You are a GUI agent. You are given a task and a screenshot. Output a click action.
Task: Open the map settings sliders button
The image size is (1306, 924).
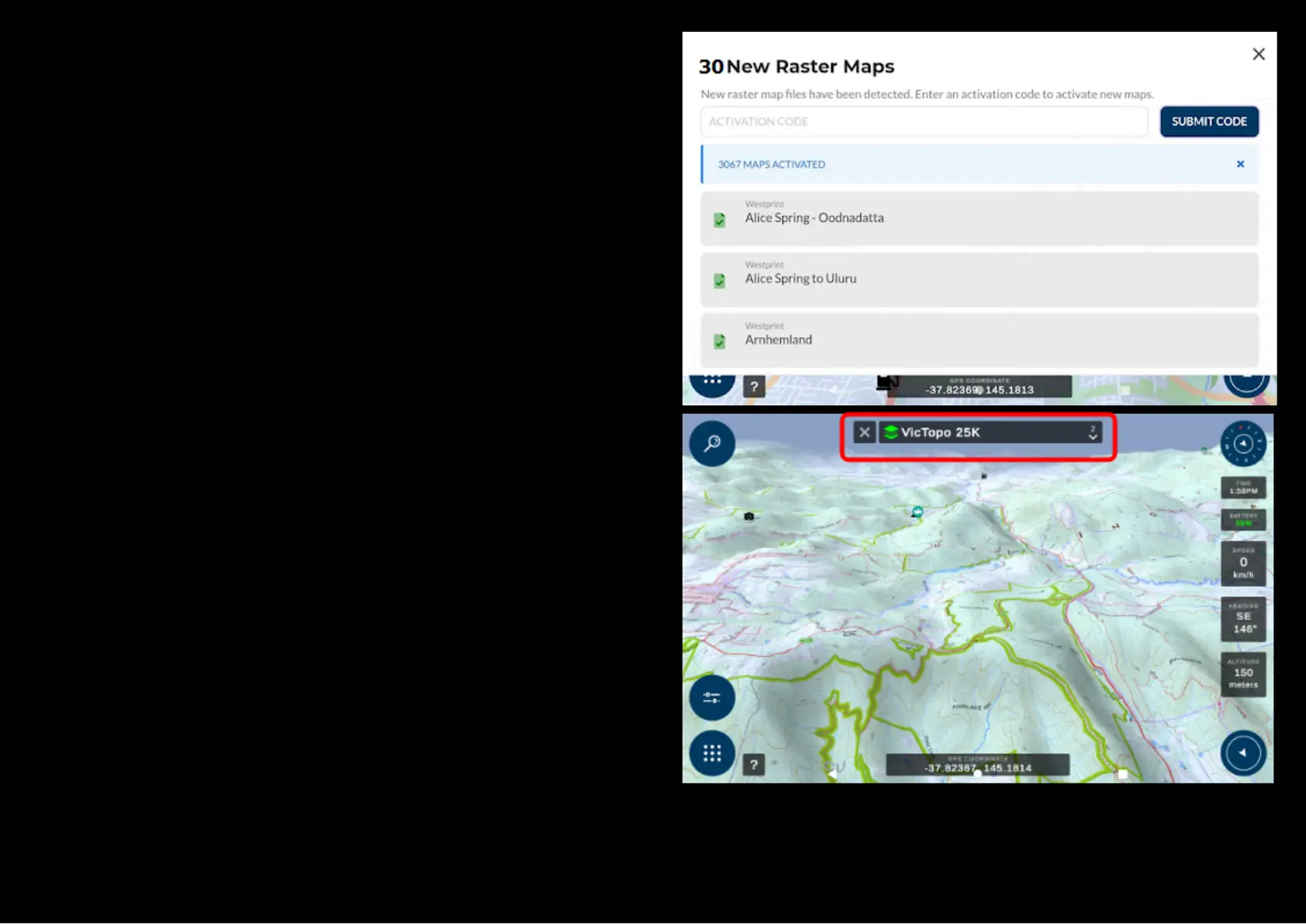712,698
